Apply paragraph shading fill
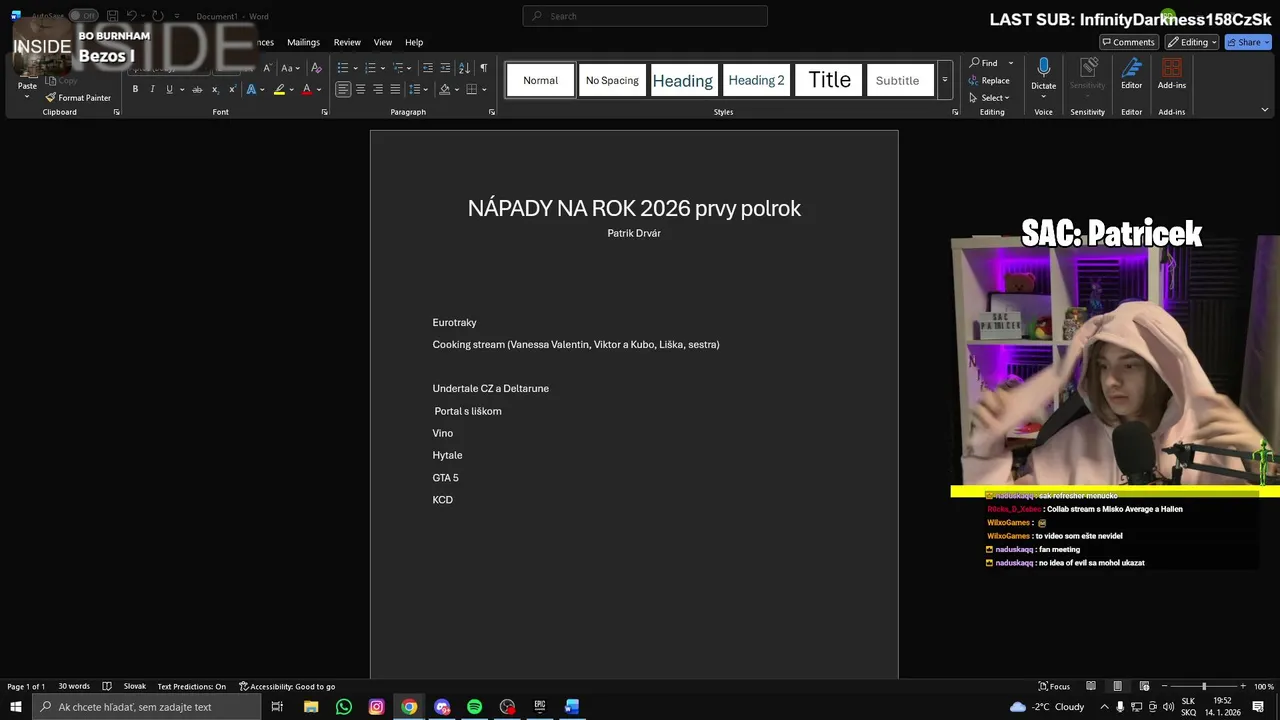The width and height of the screenshot is (1280, 720). (x=444, y=89)
